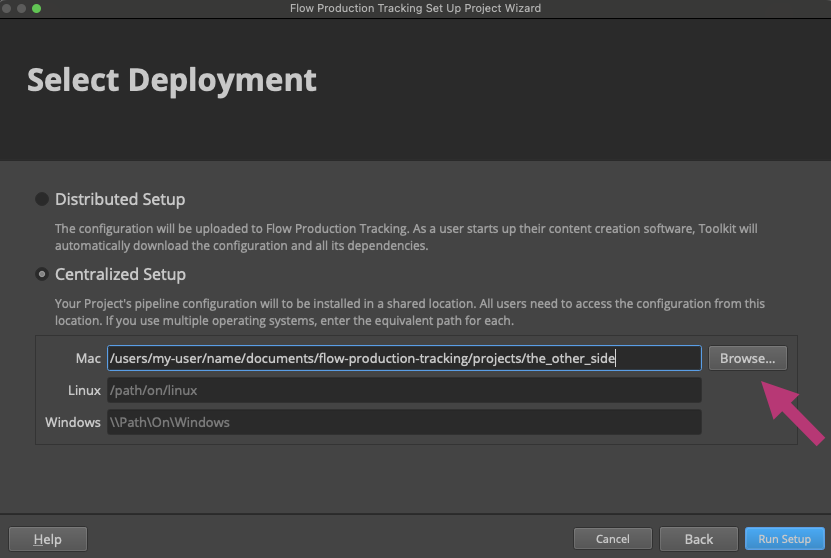Click the Mac field label
The image size is (831, 558).
(x=88, y=358)
